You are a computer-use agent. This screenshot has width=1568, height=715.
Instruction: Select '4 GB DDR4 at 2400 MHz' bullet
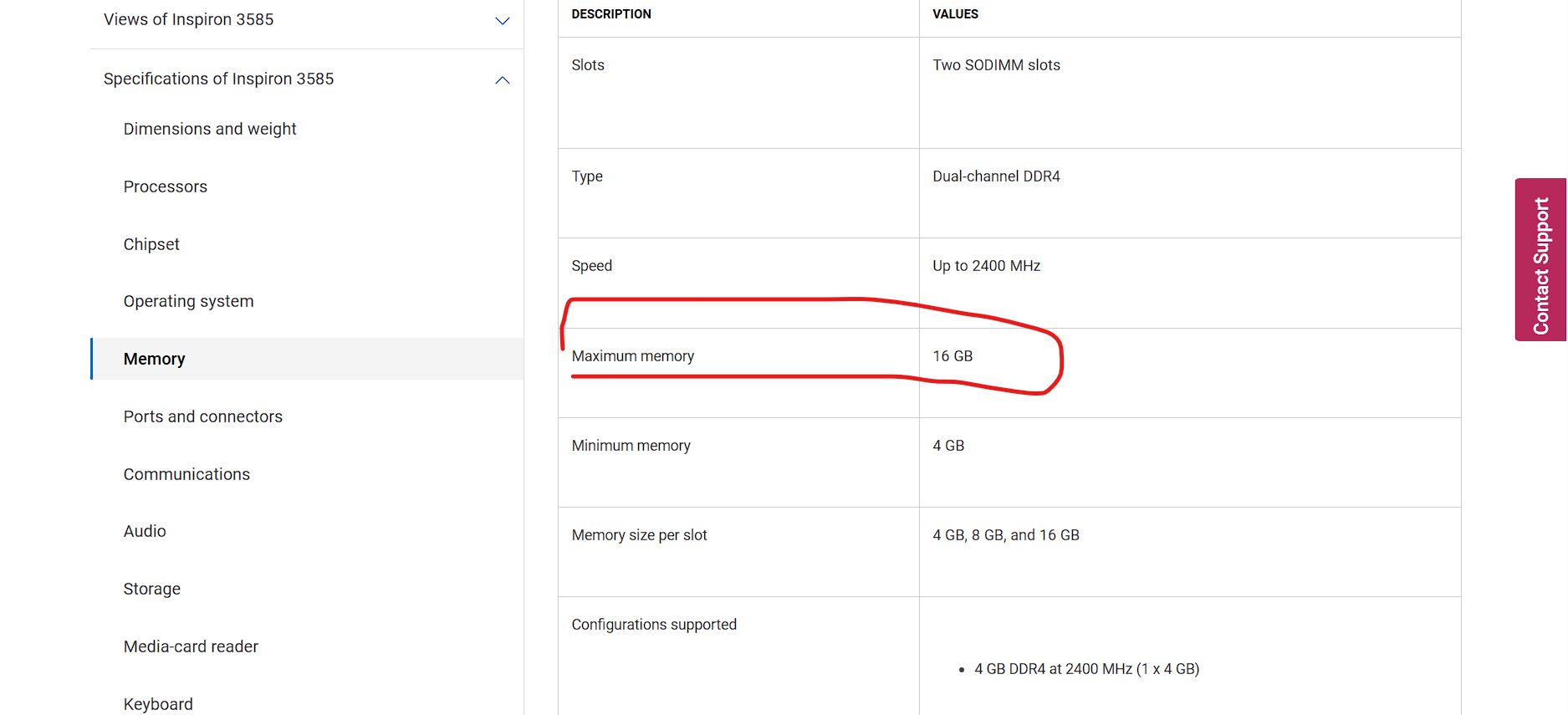click(1086, 669)
